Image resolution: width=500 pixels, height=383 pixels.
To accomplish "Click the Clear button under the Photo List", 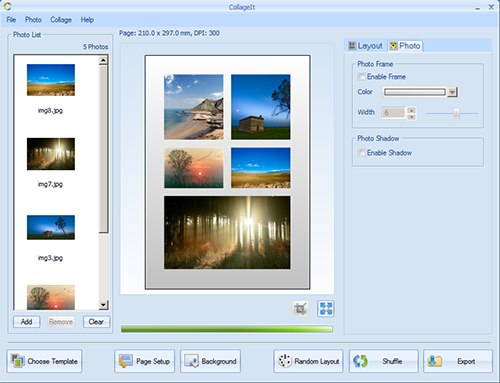I will (x=96, y=322).
